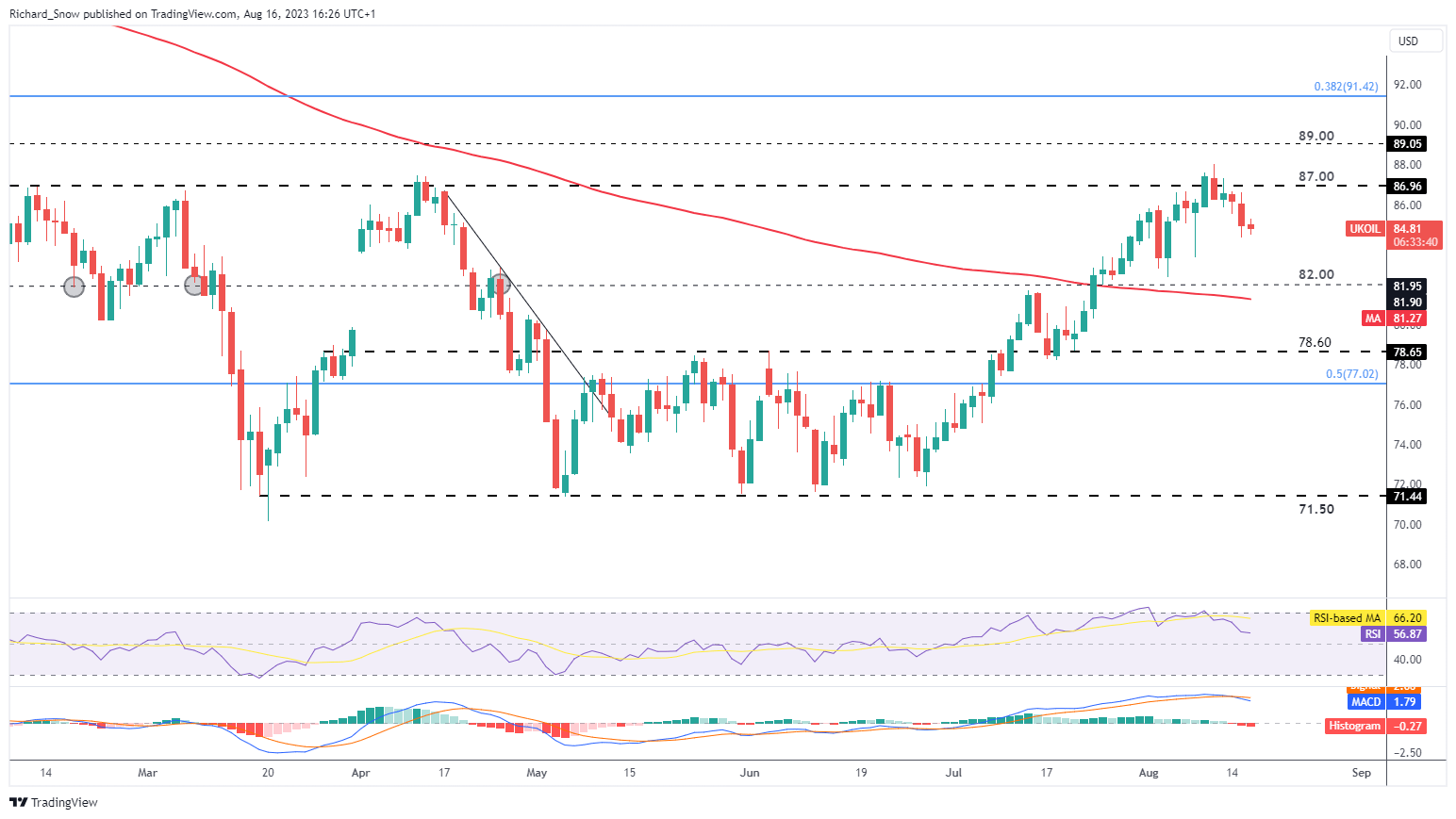Click the 0.5(77.02) Fibonacci level label
1456x819 pixels.
click(1351, 374)
